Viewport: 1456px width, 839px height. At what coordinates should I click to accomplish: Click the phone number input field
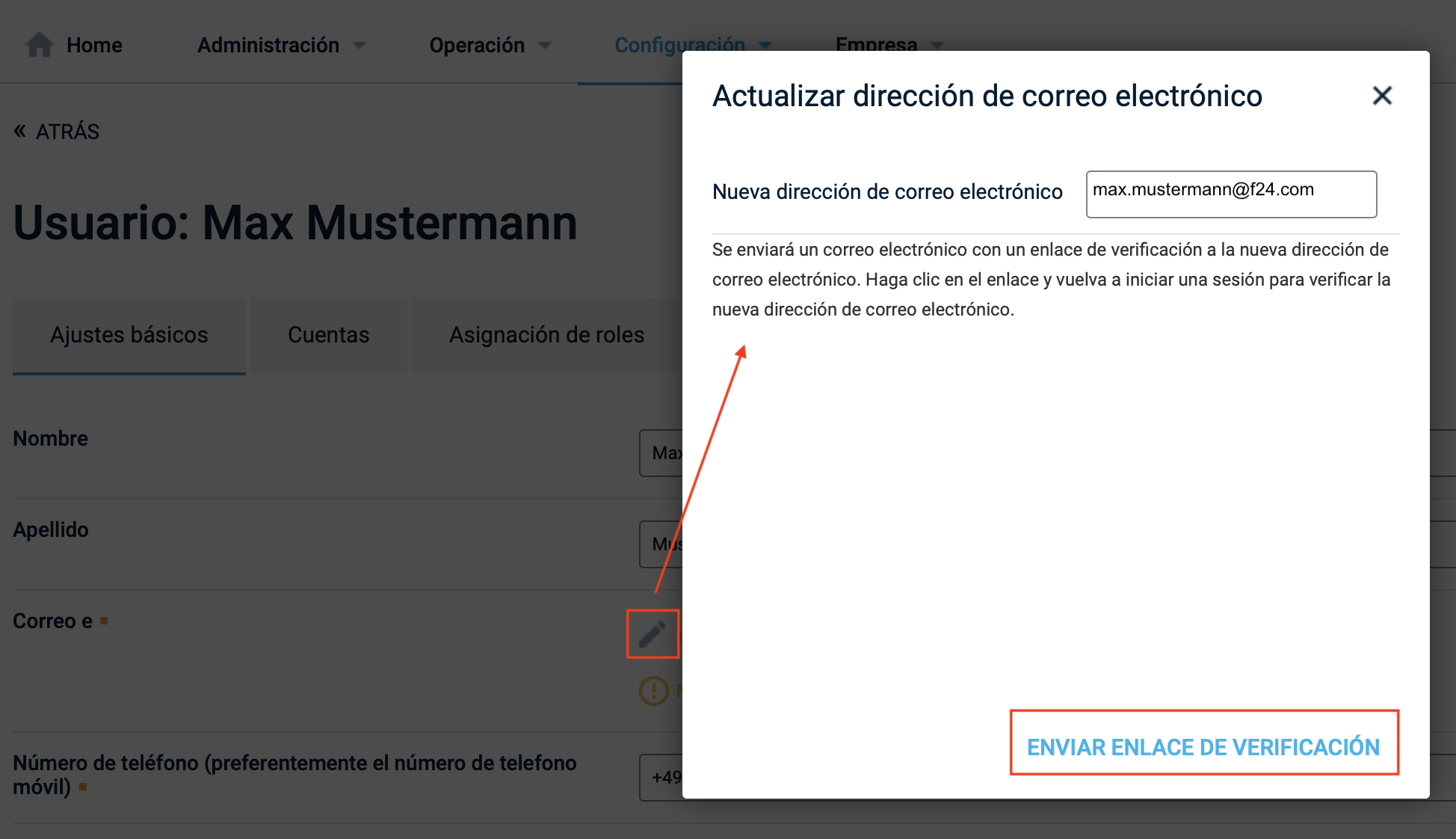click(x=661, y=778)
